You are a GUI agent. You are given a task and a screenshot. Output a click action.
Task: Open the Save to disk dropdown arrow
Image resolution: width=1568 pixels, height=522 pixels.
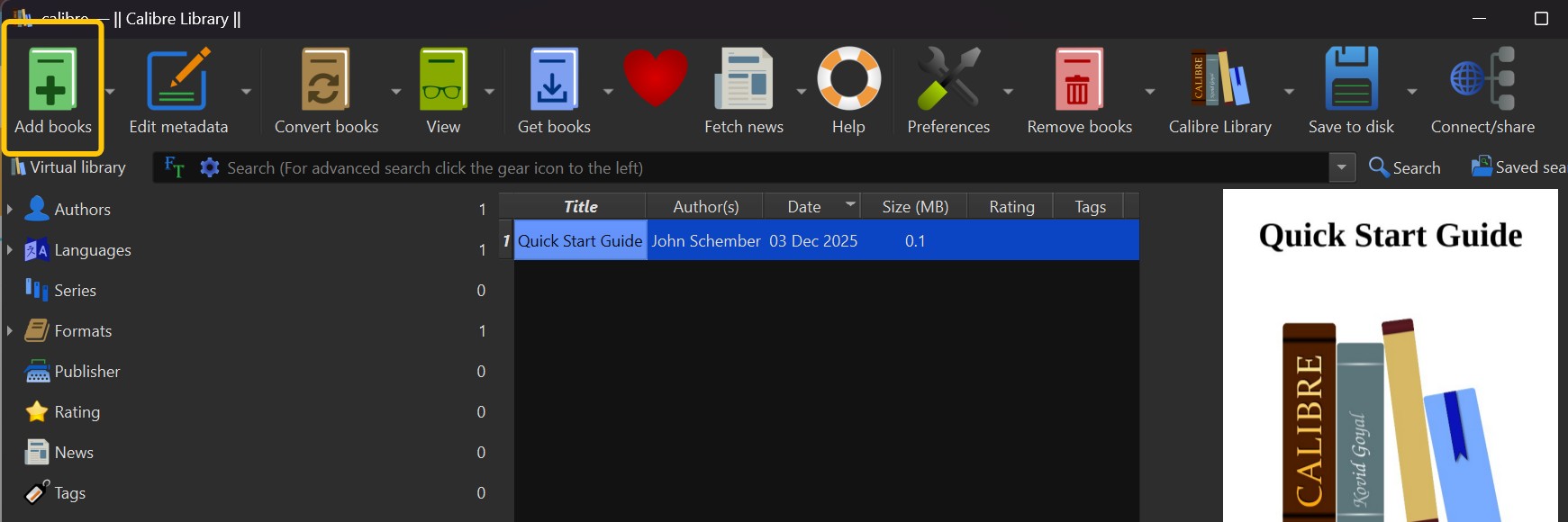coord(1411,91)
